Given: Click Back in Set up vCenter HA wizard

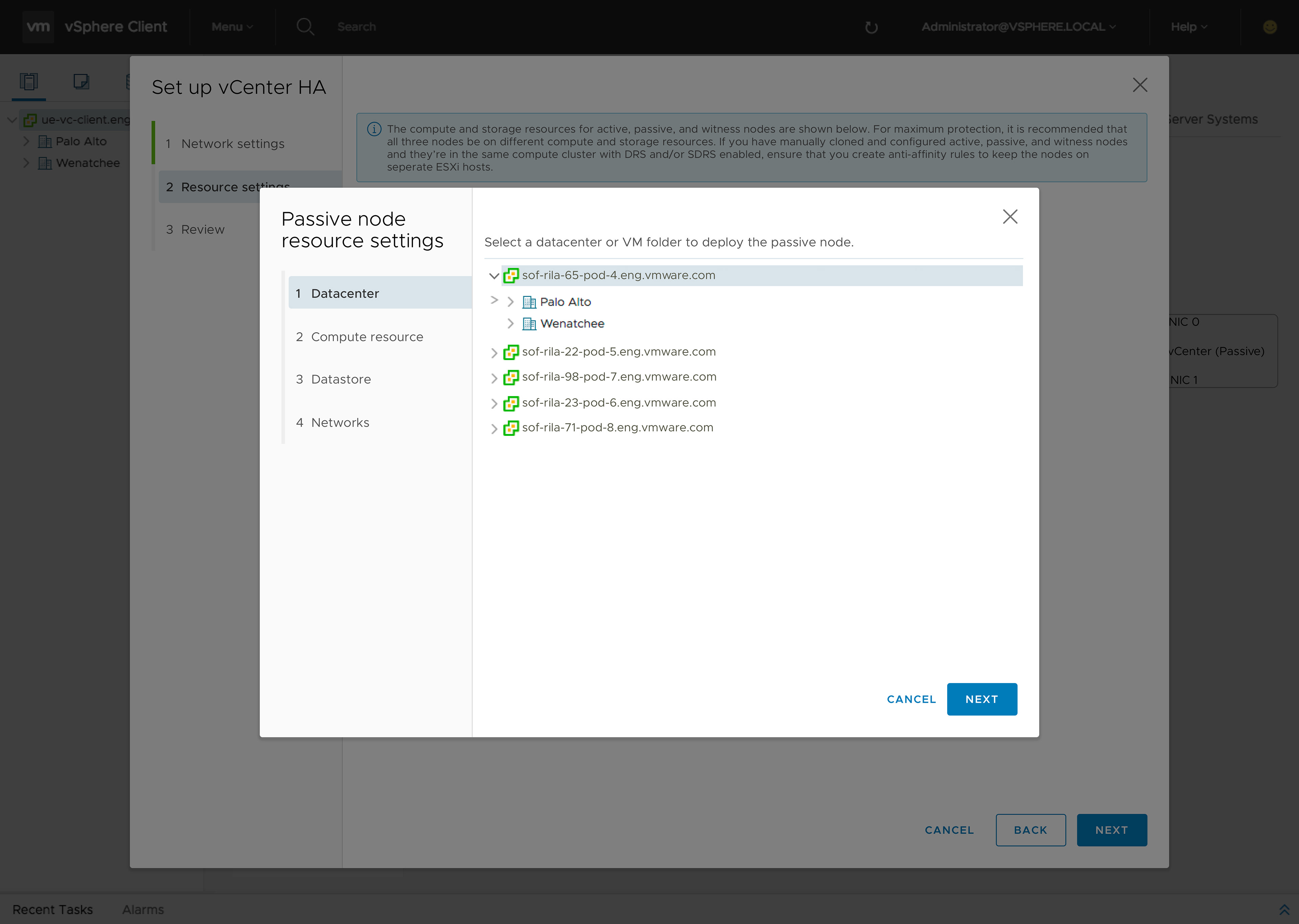Looking at the screenshot, I should [1030, 830].
